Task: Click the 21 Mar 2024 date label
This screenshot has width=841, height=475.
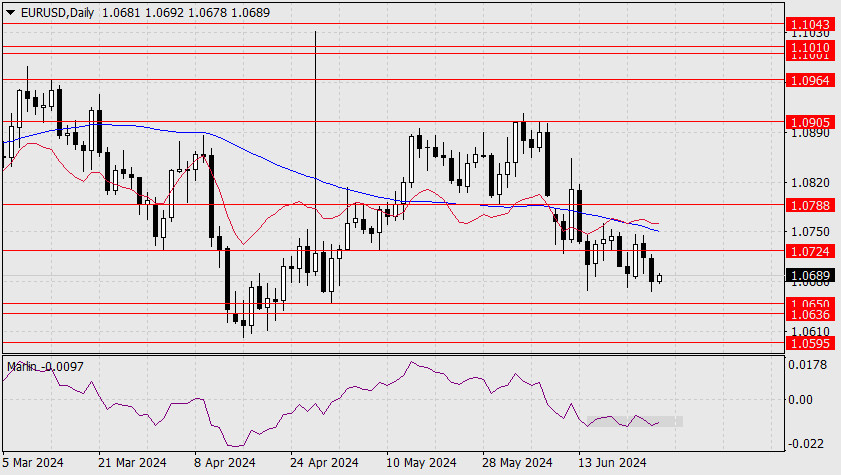Action: [x=132, y=462]
